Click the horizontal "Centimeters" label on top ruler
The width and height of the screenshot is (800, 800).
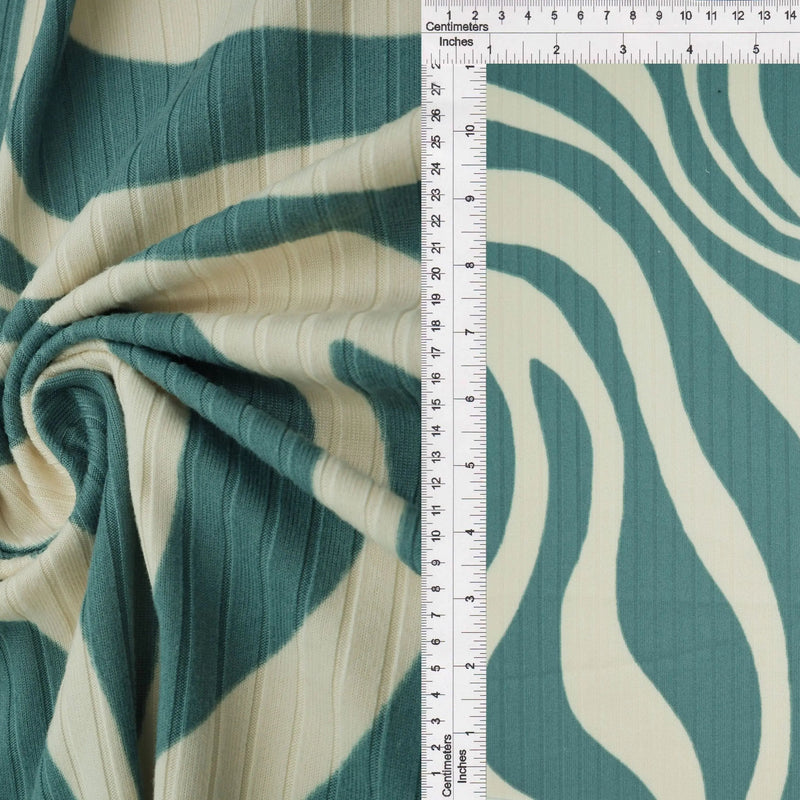coord(457,27)
